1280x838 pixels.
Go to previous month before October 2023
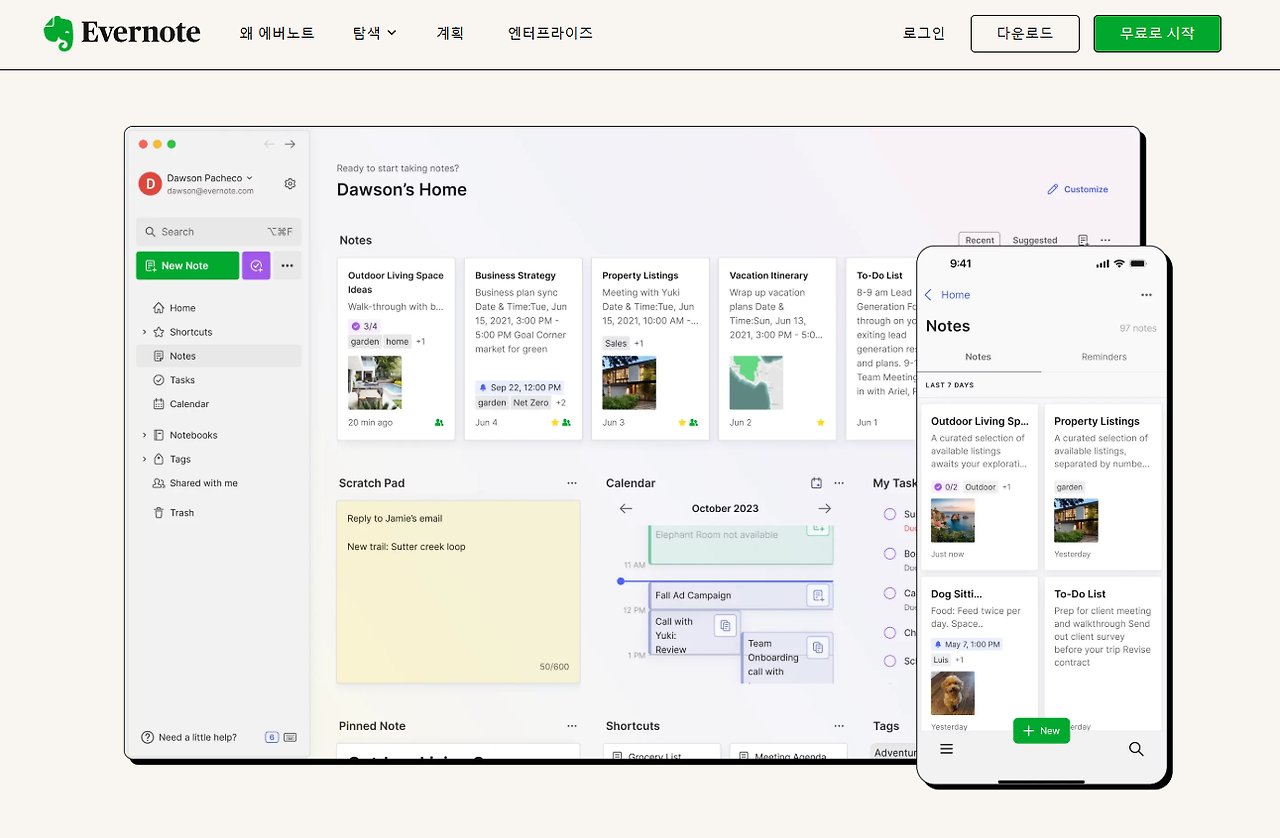pyautogui.click(x=626, y=509)
